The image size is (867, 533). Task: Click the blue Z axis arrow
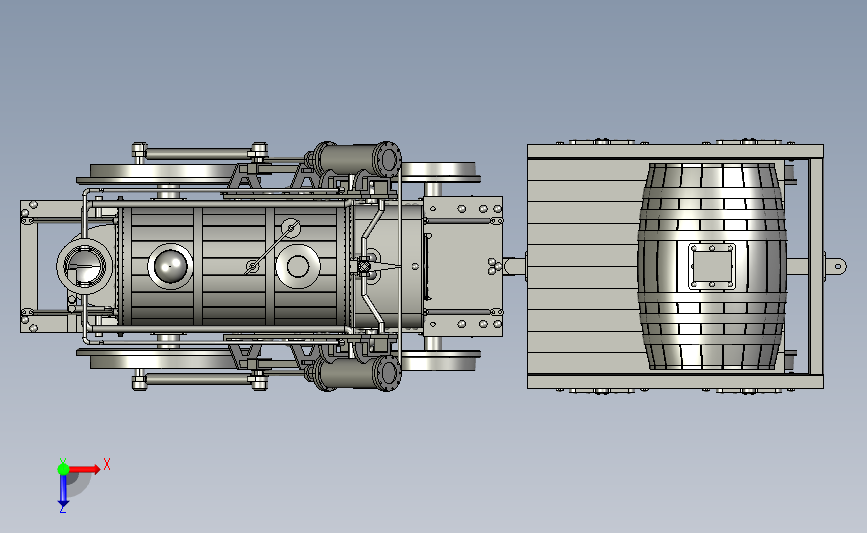tap(63, 491)
